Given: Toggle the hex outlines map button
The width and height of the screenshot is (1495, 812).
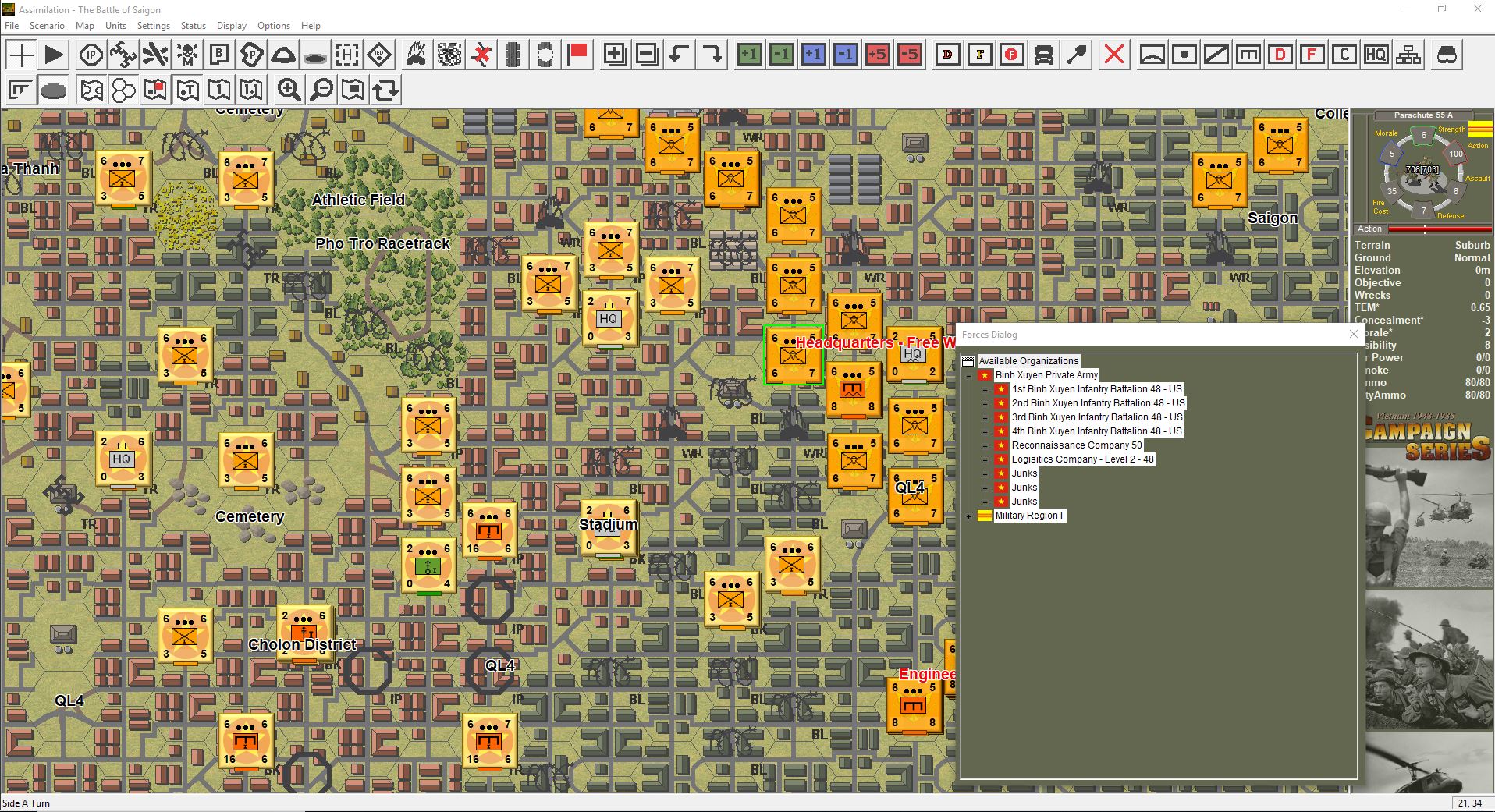Looking at the screenshot, I should tap(123, 90).
